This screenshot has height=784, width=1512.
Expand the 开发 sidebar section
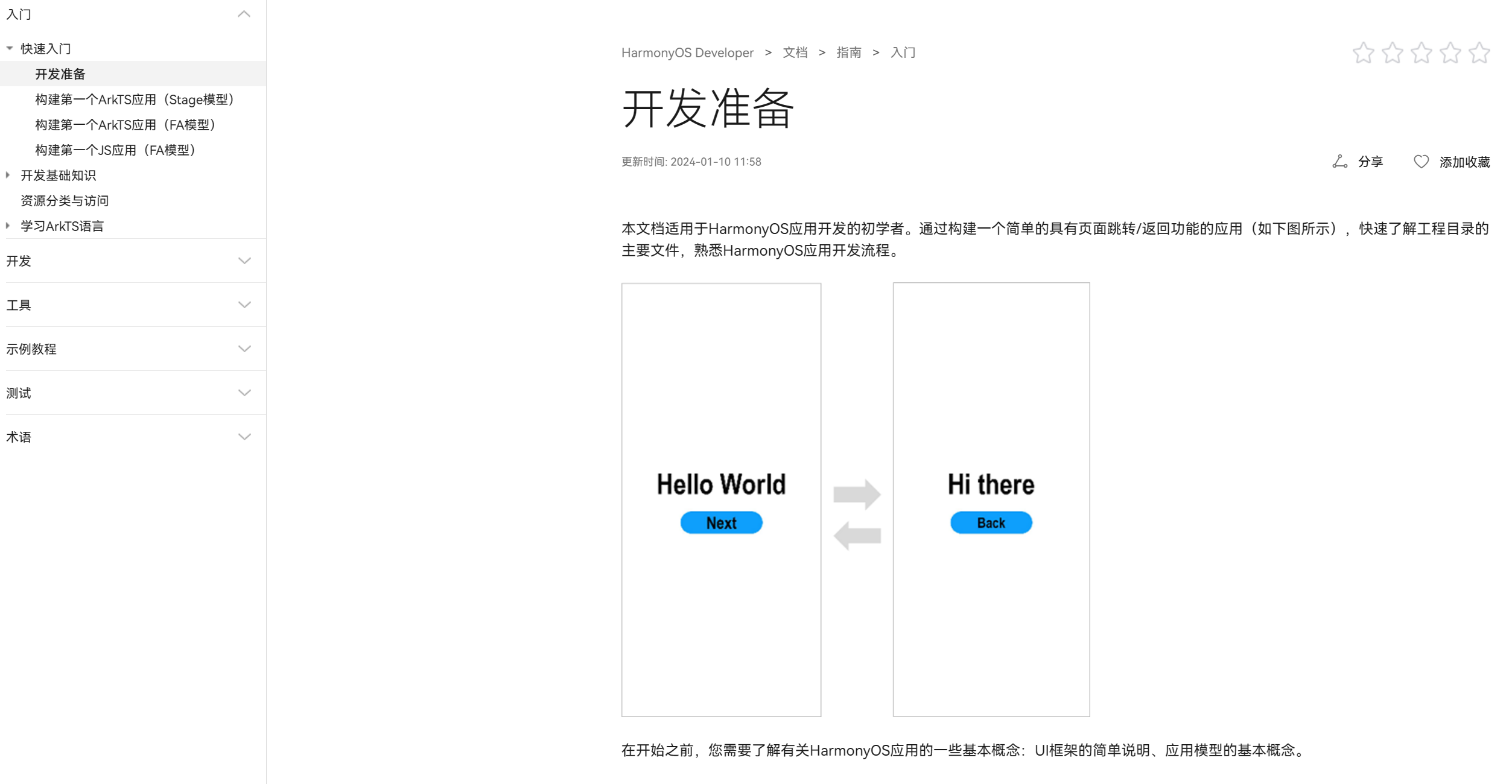pos(244,261)
